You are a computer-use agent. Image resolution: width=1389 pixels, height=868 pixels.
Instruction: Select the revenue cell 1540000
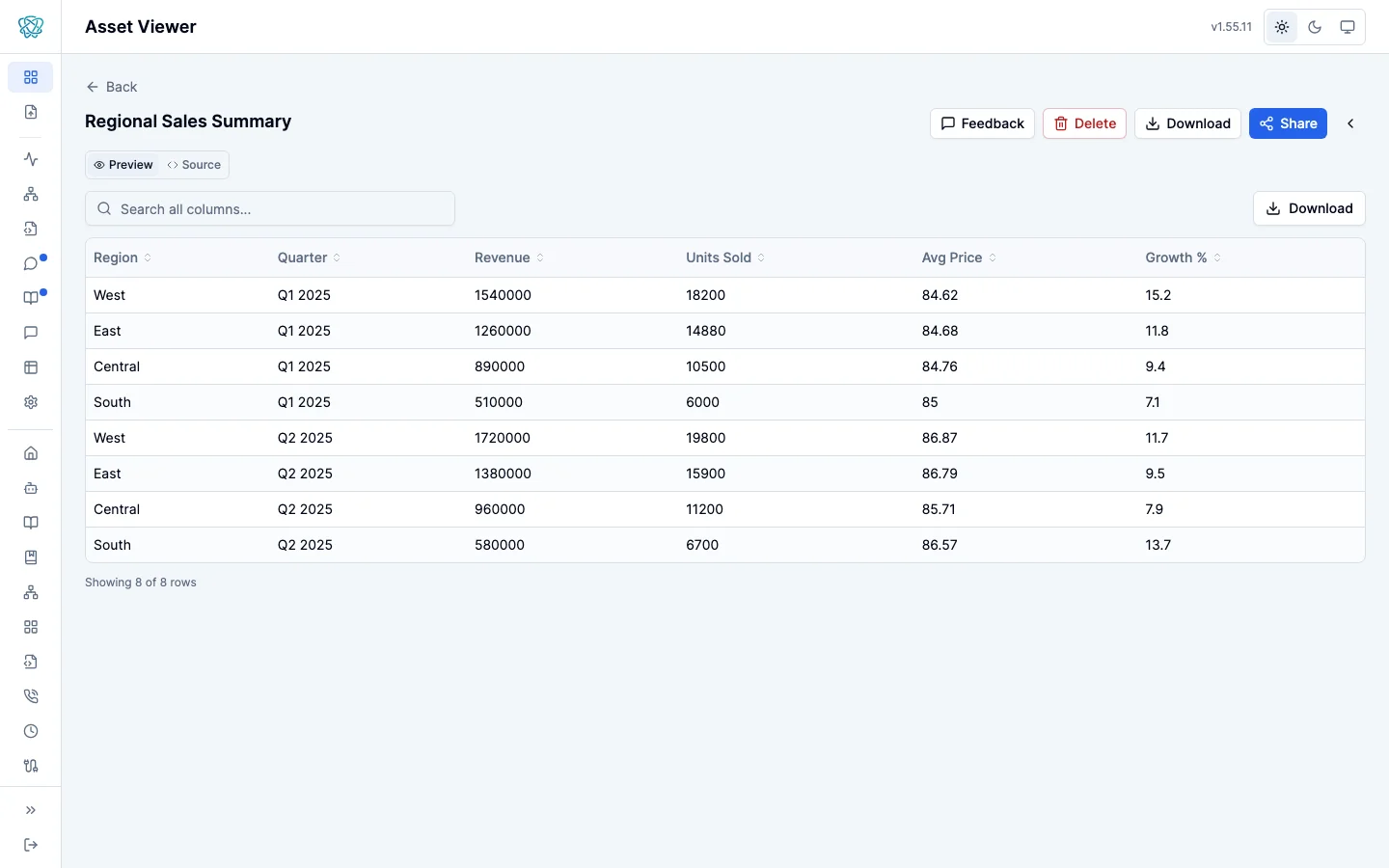(503, 295)
